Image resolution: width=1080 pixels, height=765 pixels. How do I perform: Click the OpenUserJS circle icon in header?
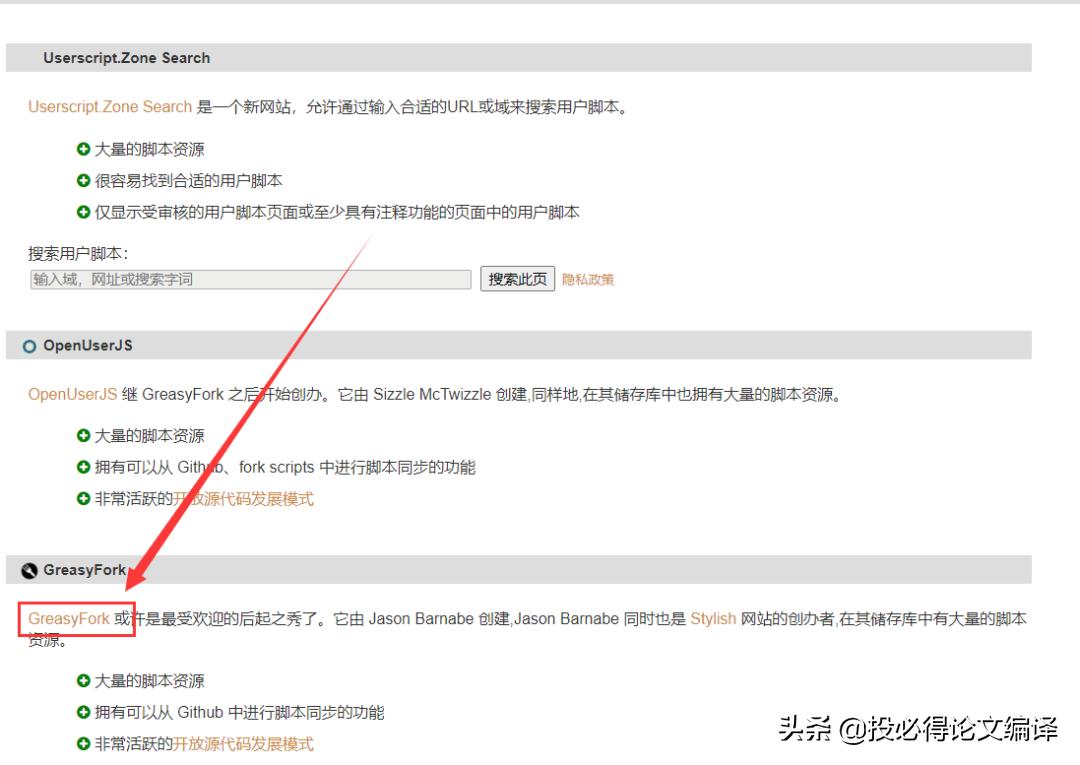coord(29,346)
